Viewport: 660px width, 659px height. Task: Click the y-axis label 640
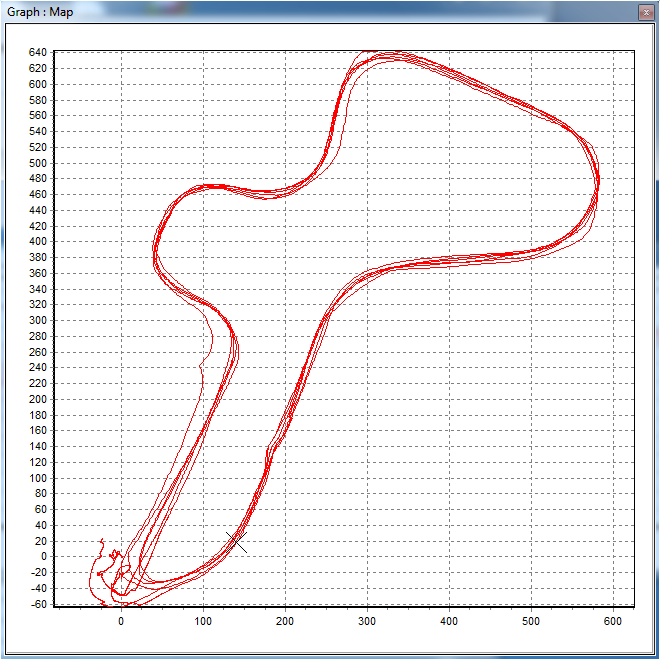coord(37,52)
